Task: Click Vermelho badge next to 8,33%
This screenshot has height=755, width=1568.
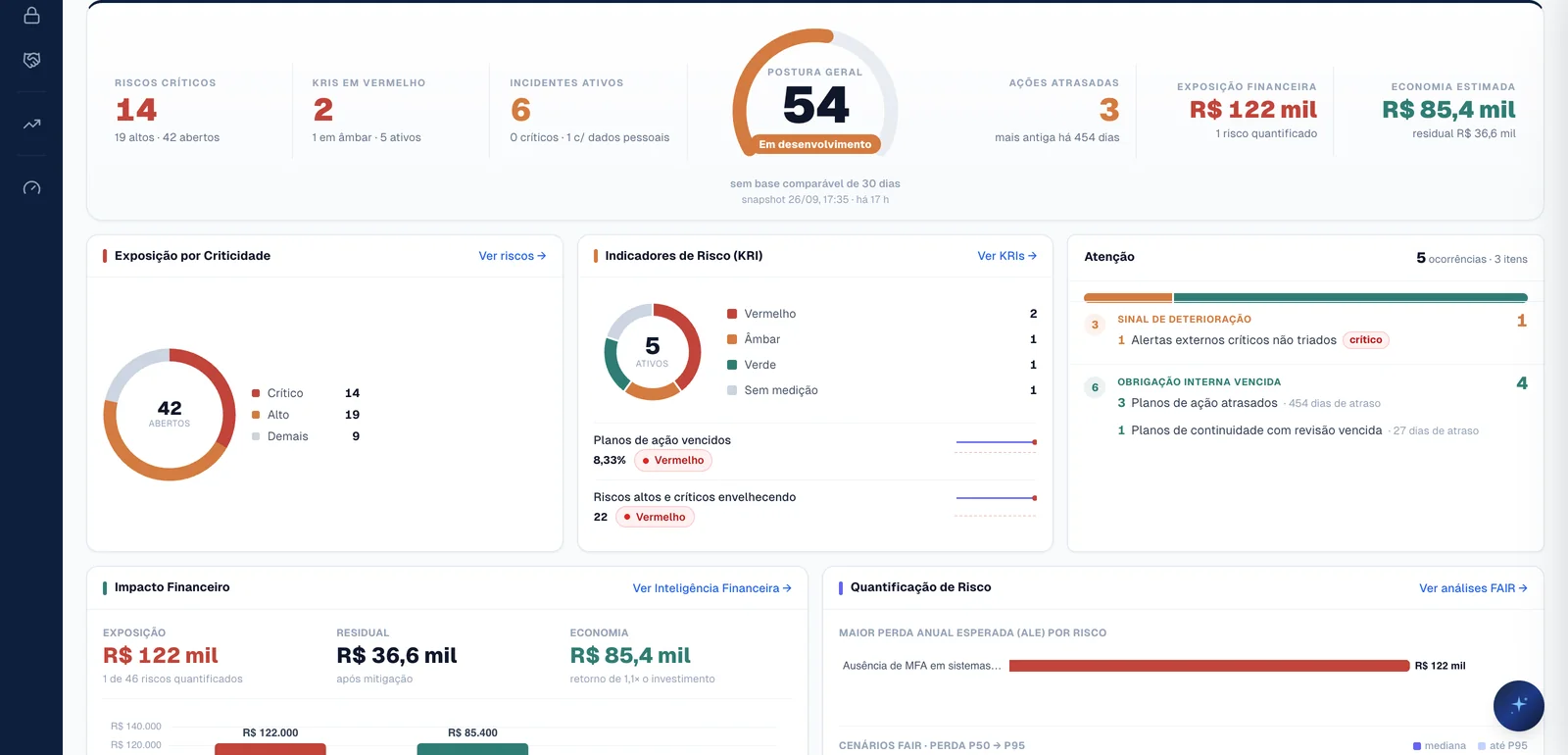Action: 673,461
